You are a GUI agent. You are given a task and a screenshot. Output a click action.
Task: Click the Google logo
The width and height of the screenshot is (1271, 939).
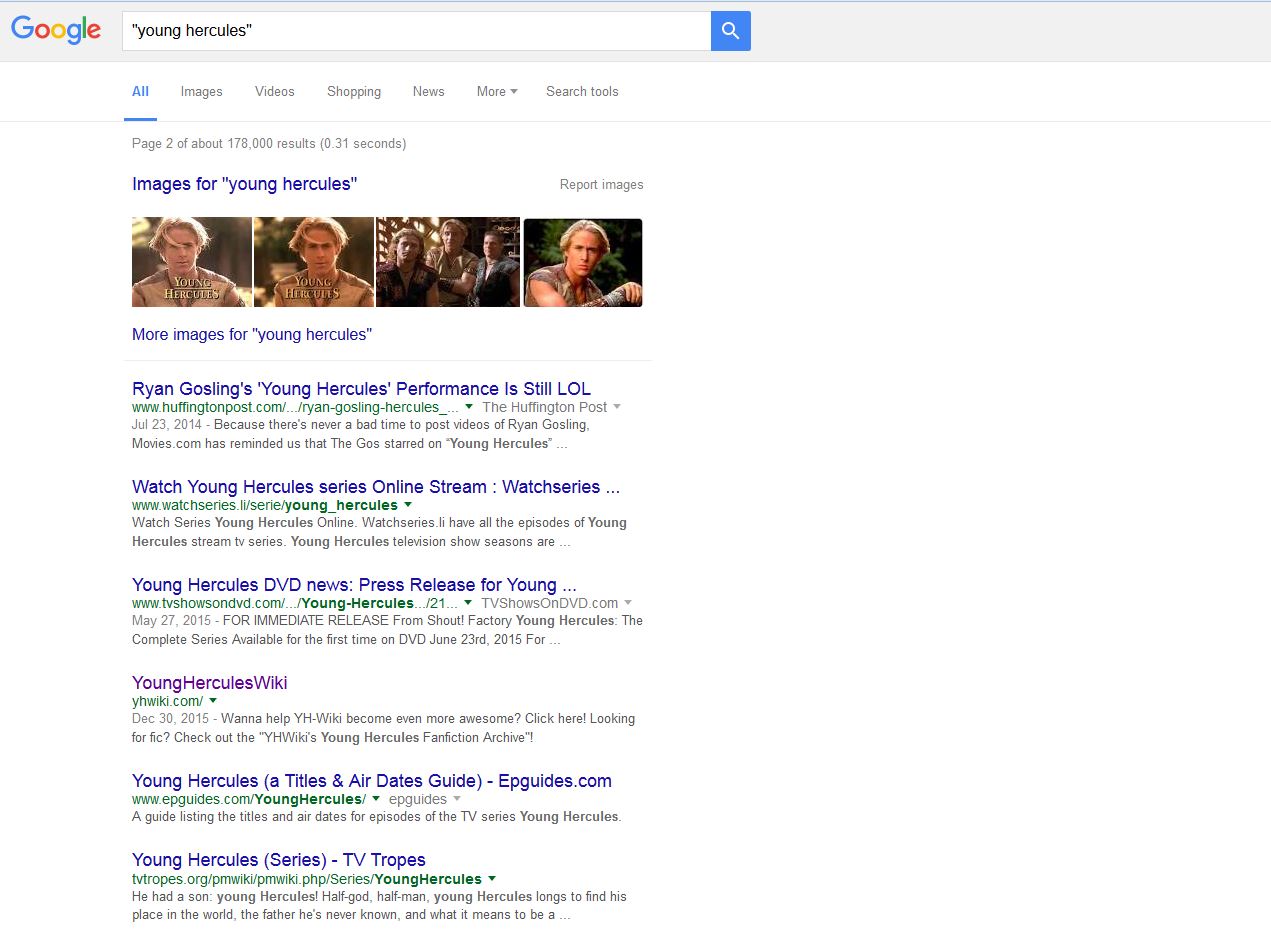point(56,30)
